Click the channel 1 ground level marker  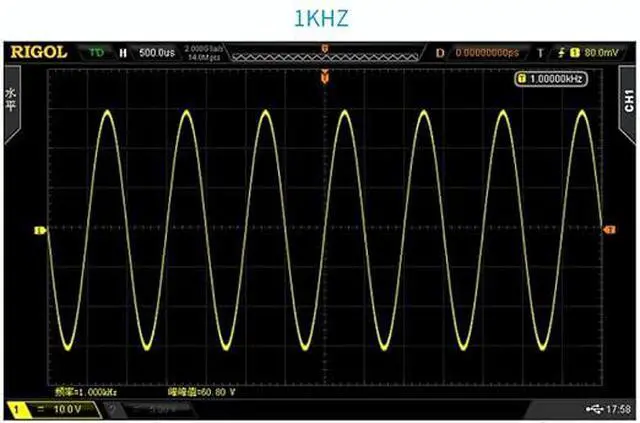coord(41,231)
